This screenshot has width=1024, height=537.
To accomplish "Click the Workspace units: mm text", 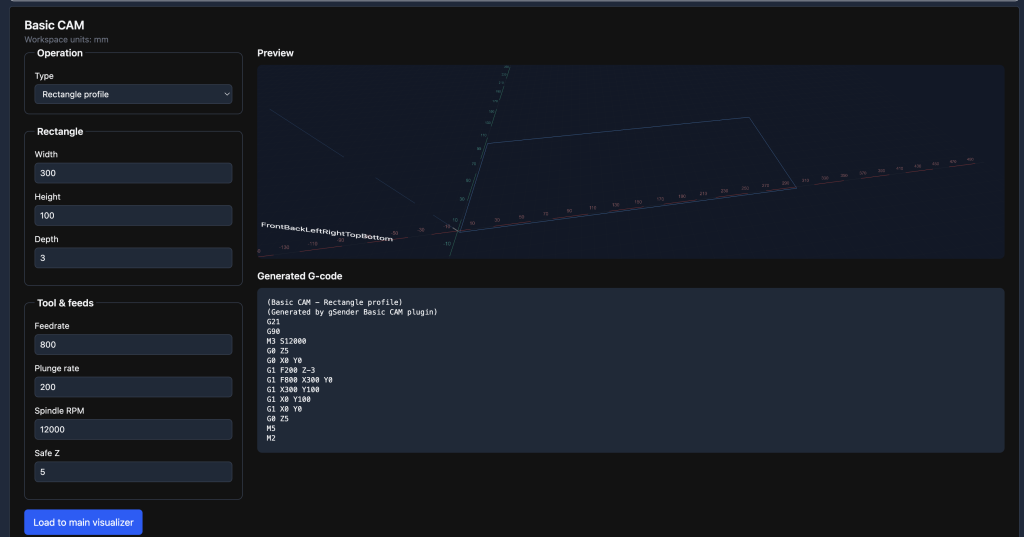I will (x=67, y=39).
